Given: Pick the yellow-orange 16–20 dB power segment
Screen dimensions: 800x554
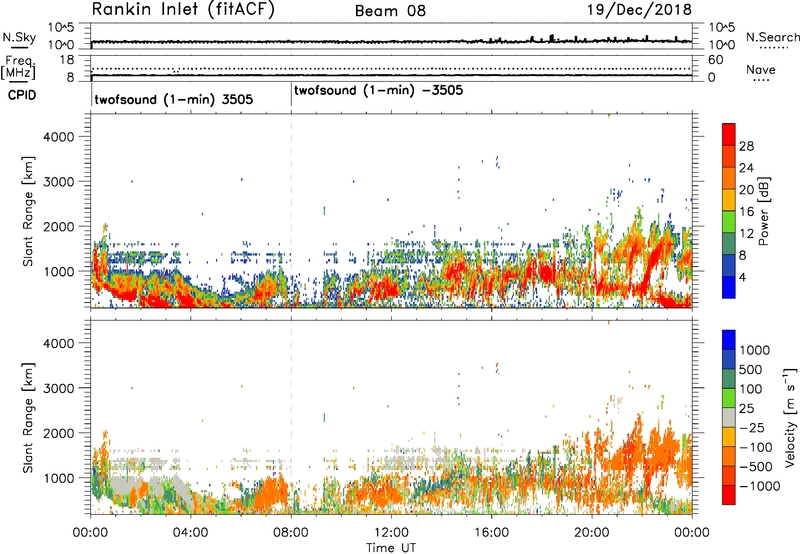Looking at the screenshot, I should 729,199.
